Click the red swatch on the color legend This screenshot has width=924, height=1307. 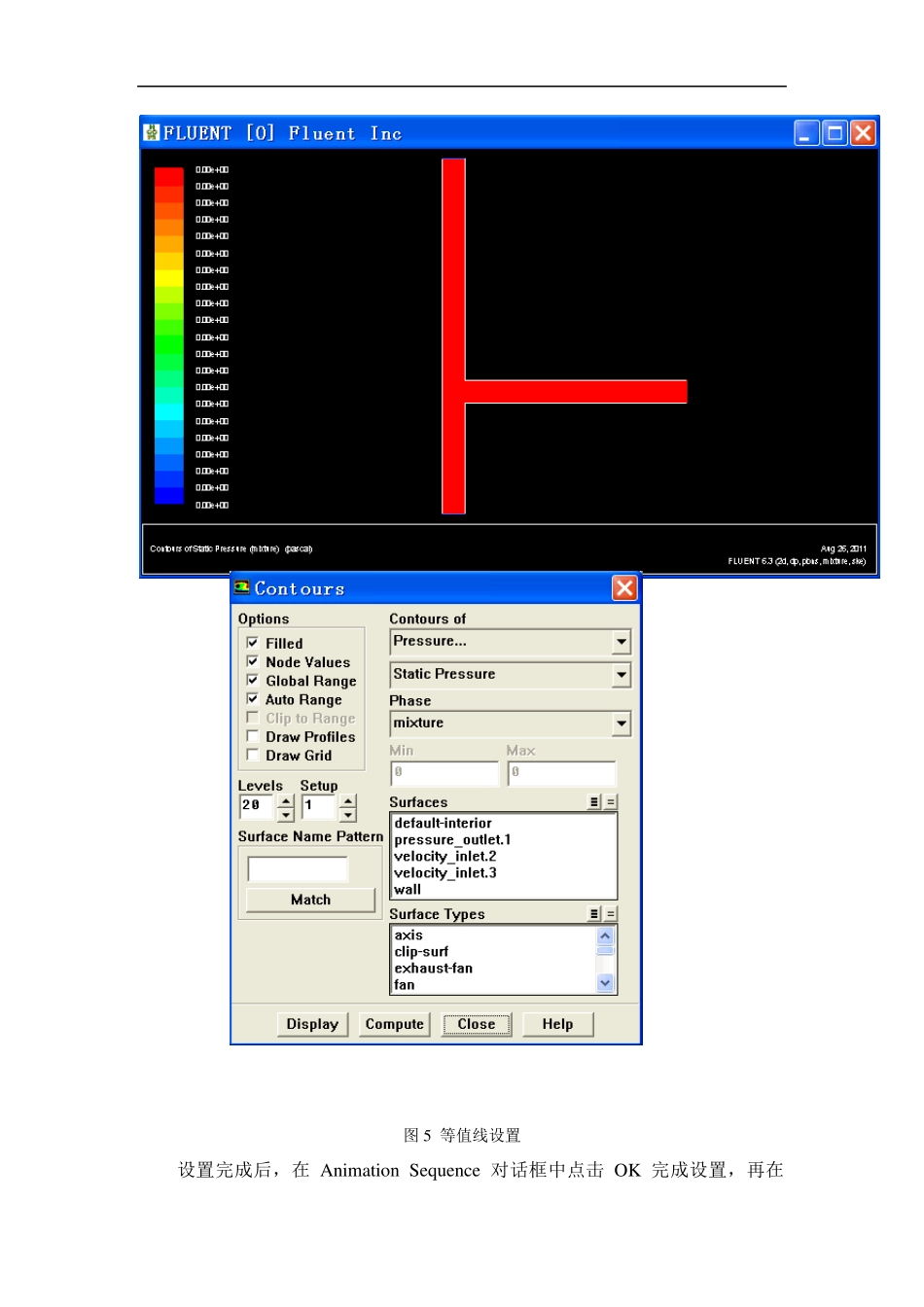coord(169,176)
